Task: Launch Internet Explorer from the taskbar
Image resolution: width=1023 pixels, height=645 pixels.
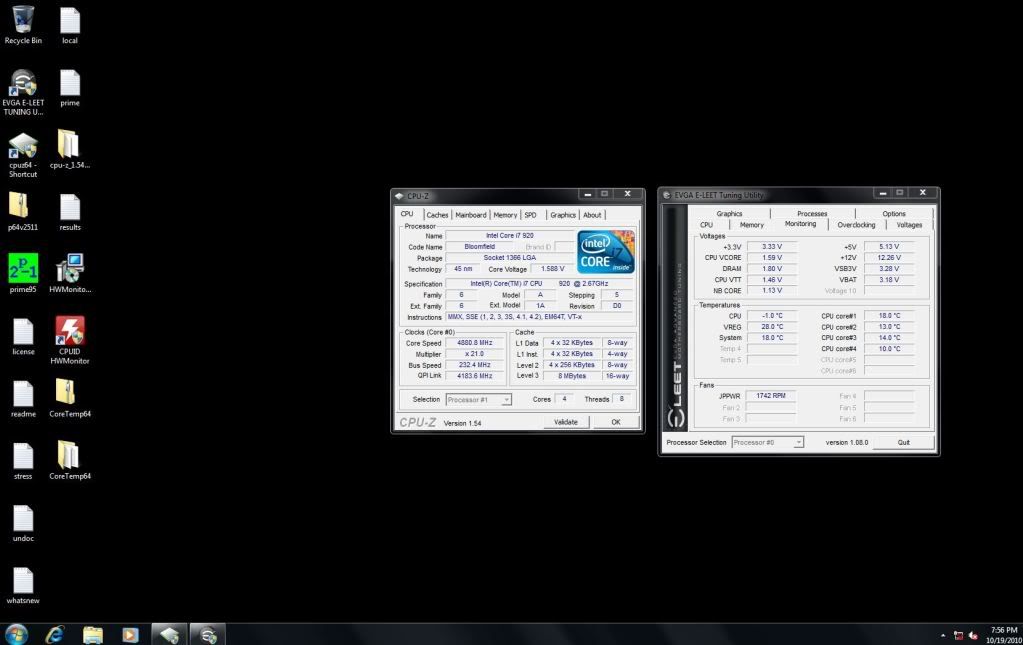Action: (x=55, y=634)
